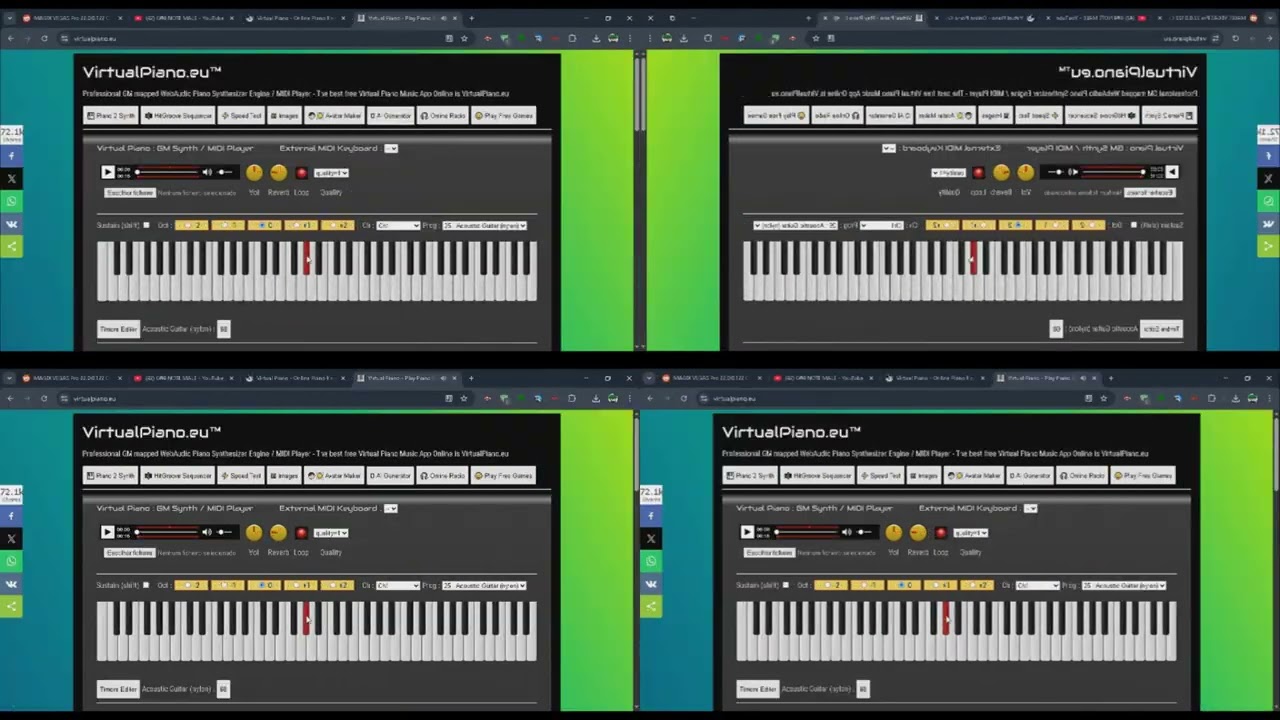Mute speaker icon in bottom-right window player

(847, 532)
